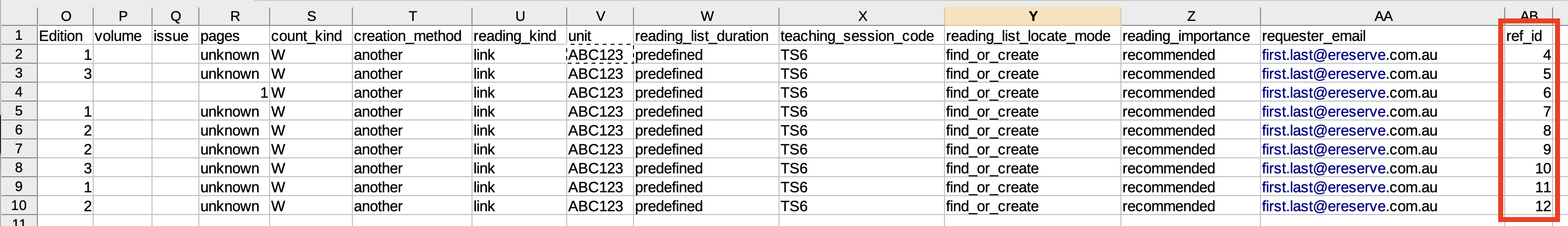This screenshot has width=1568, height=226.
Task: Select the column Y header
Action: pyautogui.click(x=1032, y=16)
